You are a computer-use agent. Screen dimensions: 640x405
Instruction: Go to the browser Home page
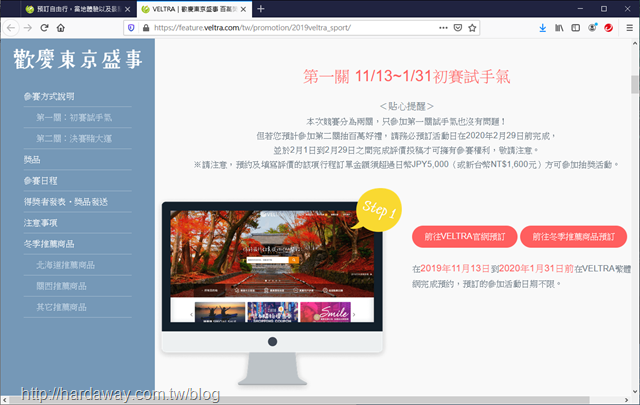[x=61, y=28]
